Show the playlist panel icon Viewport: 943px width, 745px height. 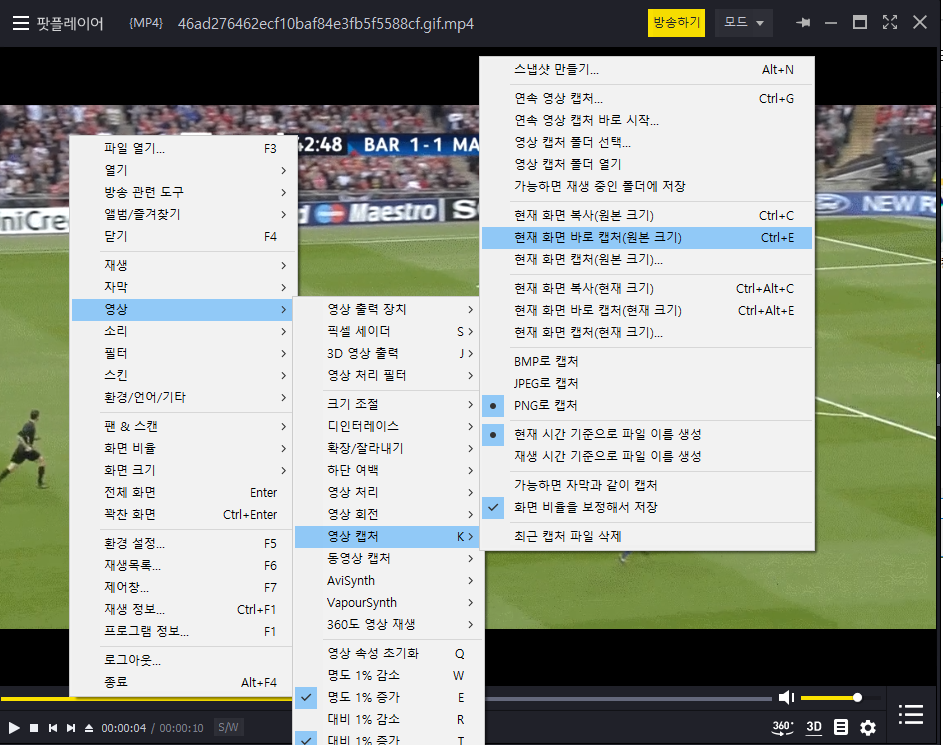click(911, 714)
